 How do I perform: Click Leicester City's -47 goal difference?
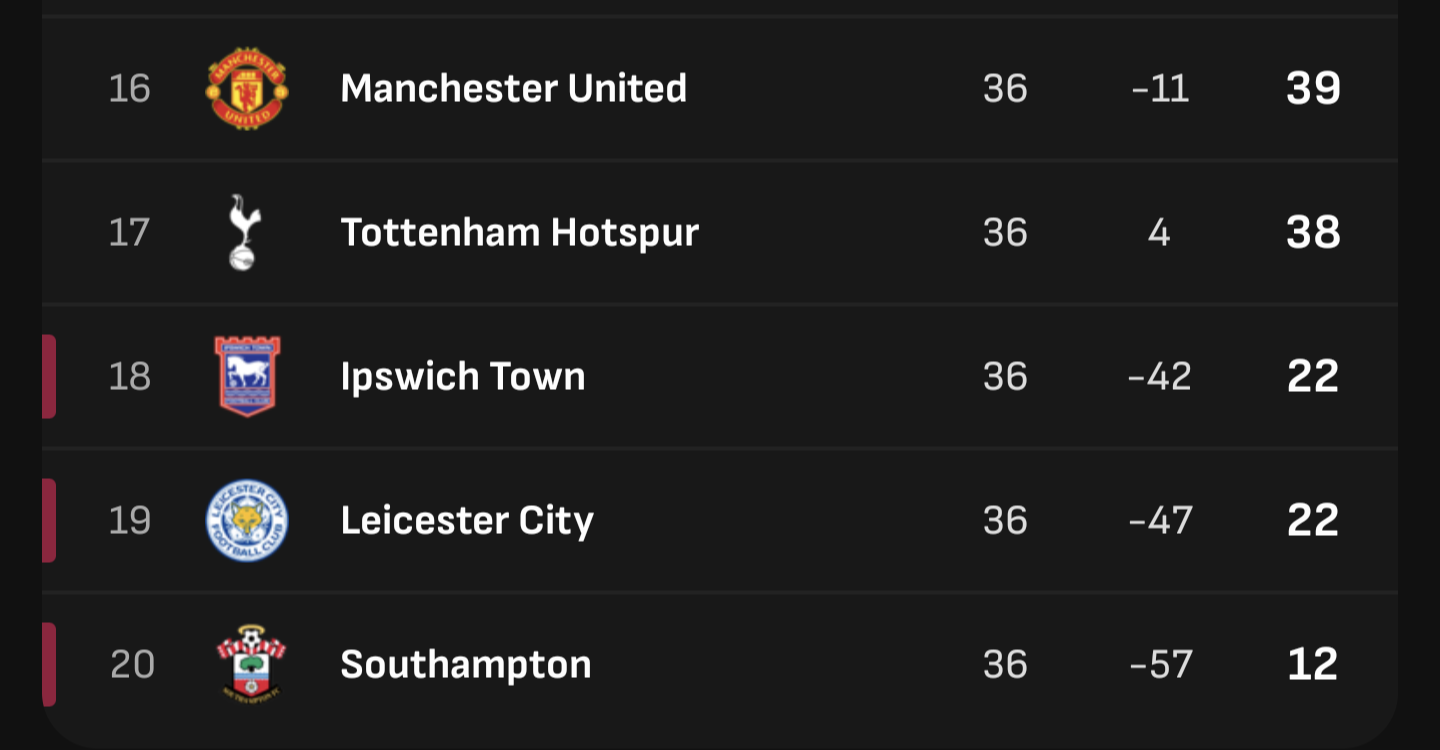point(1160,520)
